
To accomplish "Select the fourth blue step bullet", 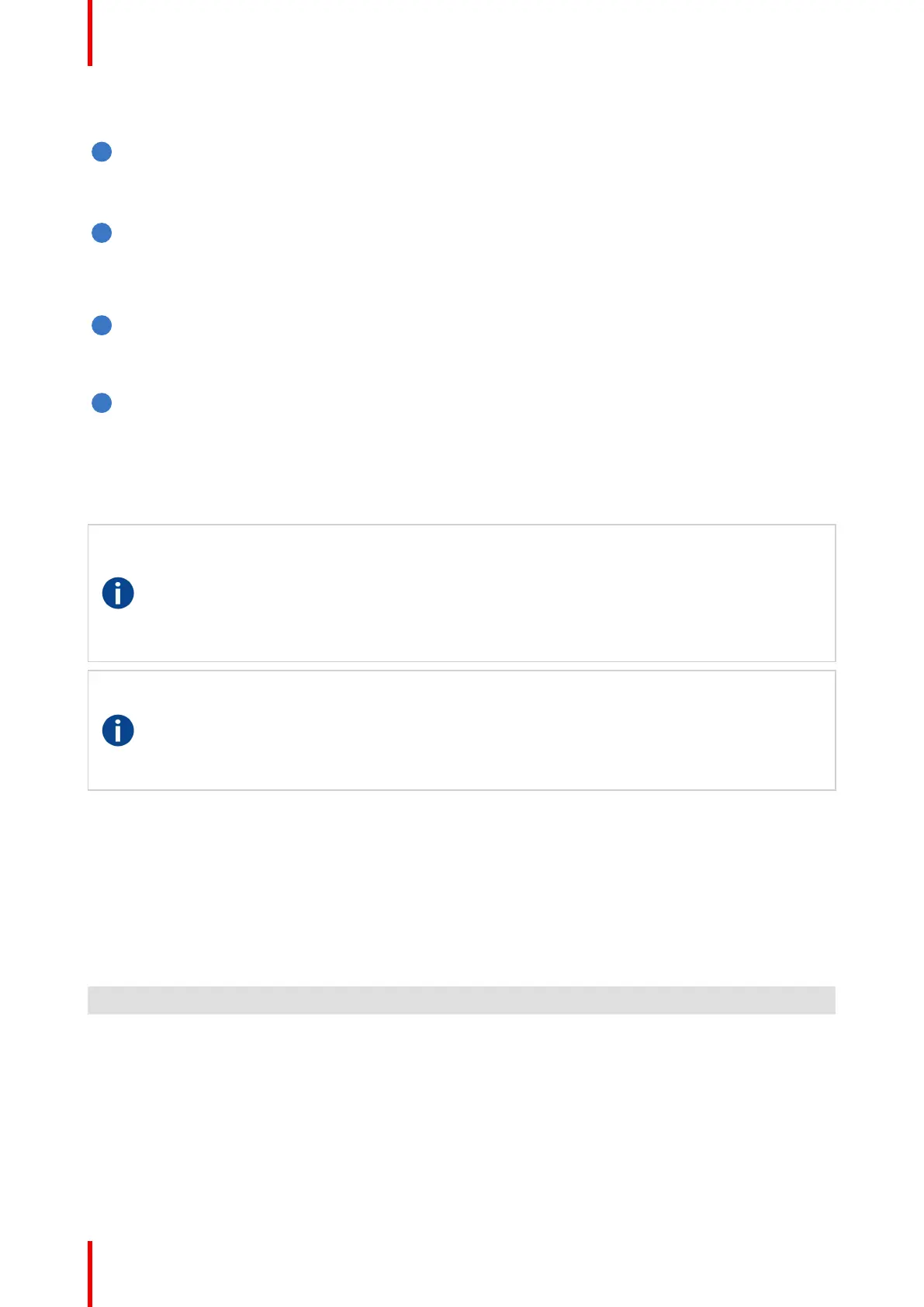I will 102,403.
